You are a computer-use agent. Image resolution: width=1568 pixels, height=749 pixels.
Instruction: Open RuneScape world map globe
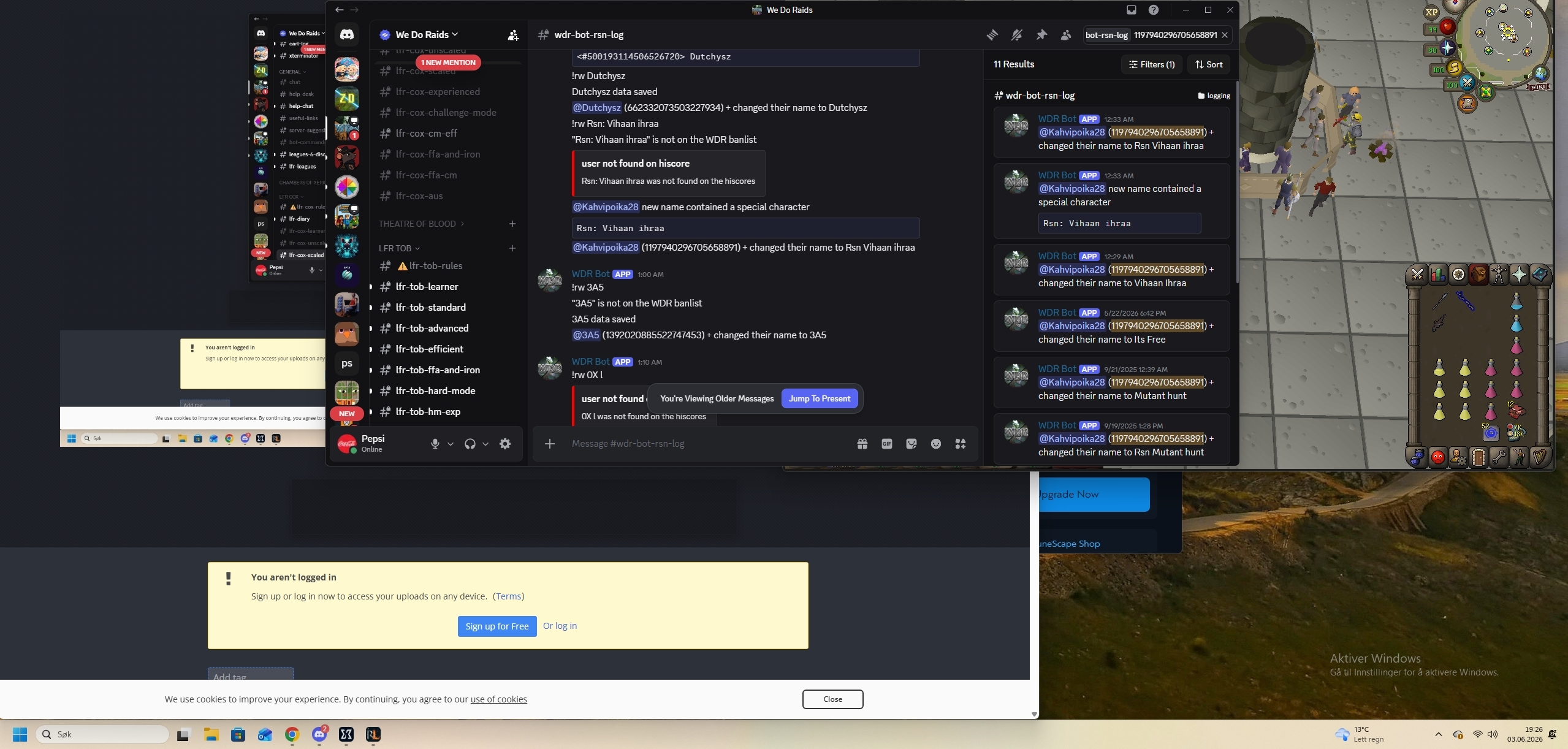pyautogui.click(x=1540, y=74)
